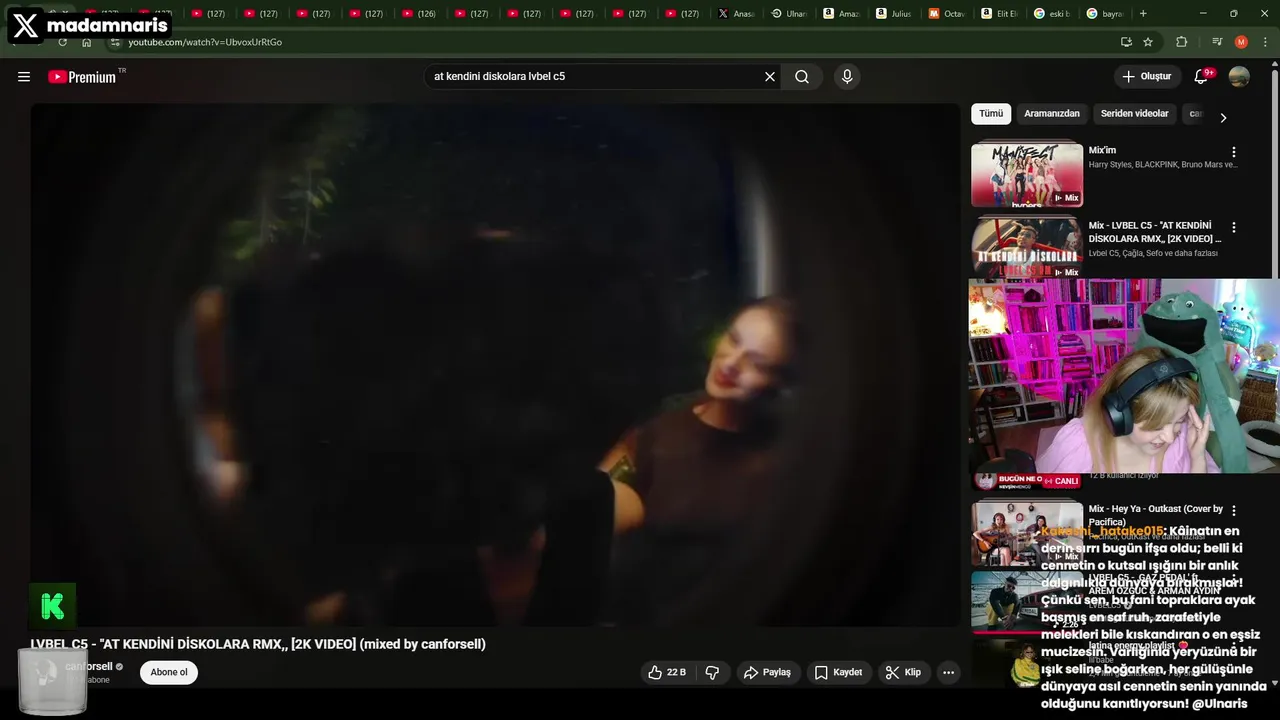The width and height of the screenshot is (1280, 720).
Task: Click the install/cast icon in address bar
Action: (1126, 42)
